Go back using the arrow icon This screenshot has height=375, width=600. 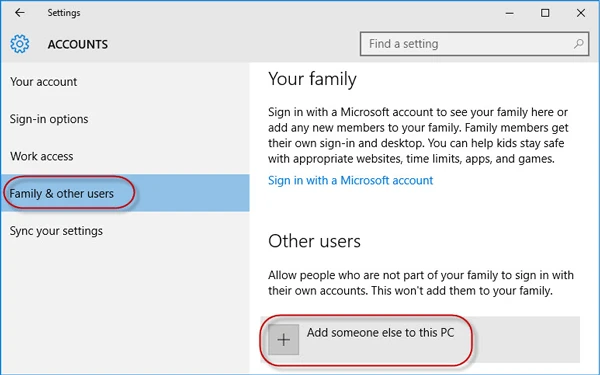coord(20,13)
